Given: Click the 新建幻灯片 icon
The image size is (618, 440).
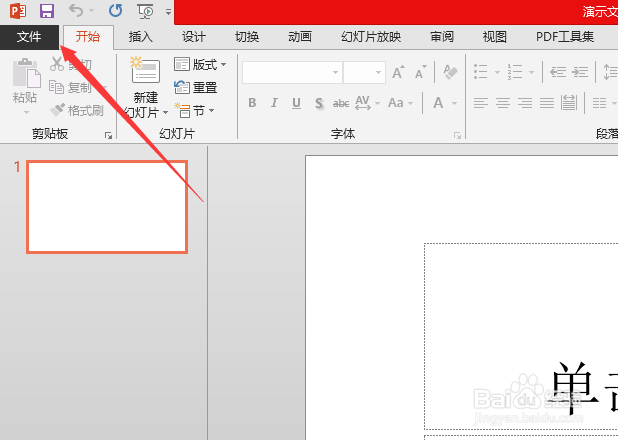Looking at the screenshot, I should pos(145,70).
